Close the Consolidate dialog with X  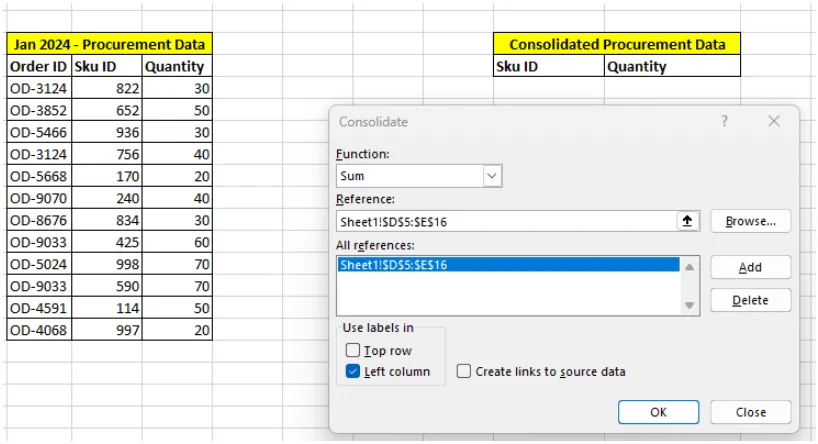point(774,122)
